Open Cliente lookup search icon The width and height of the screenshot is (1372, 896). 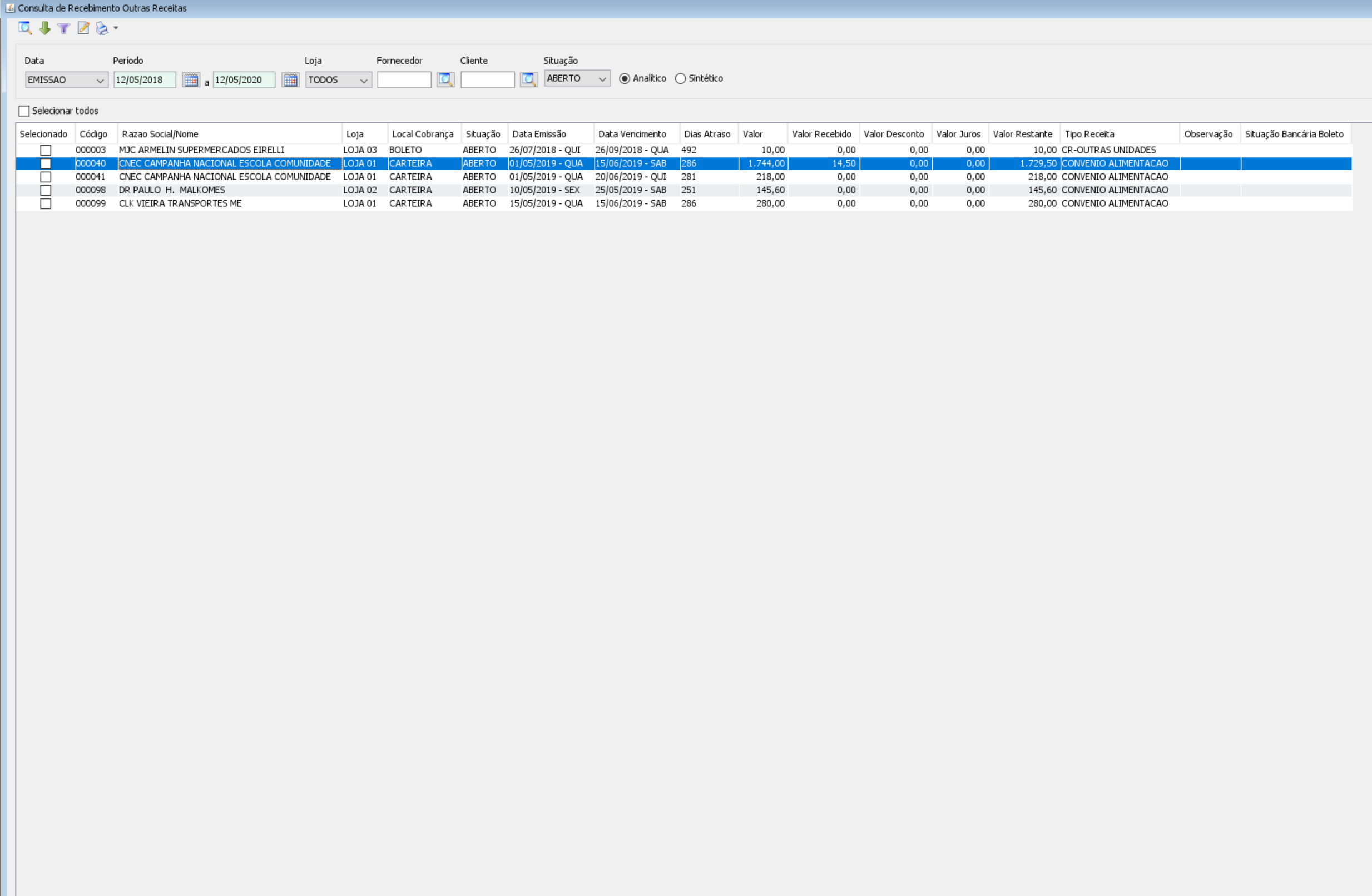[529, 79]
